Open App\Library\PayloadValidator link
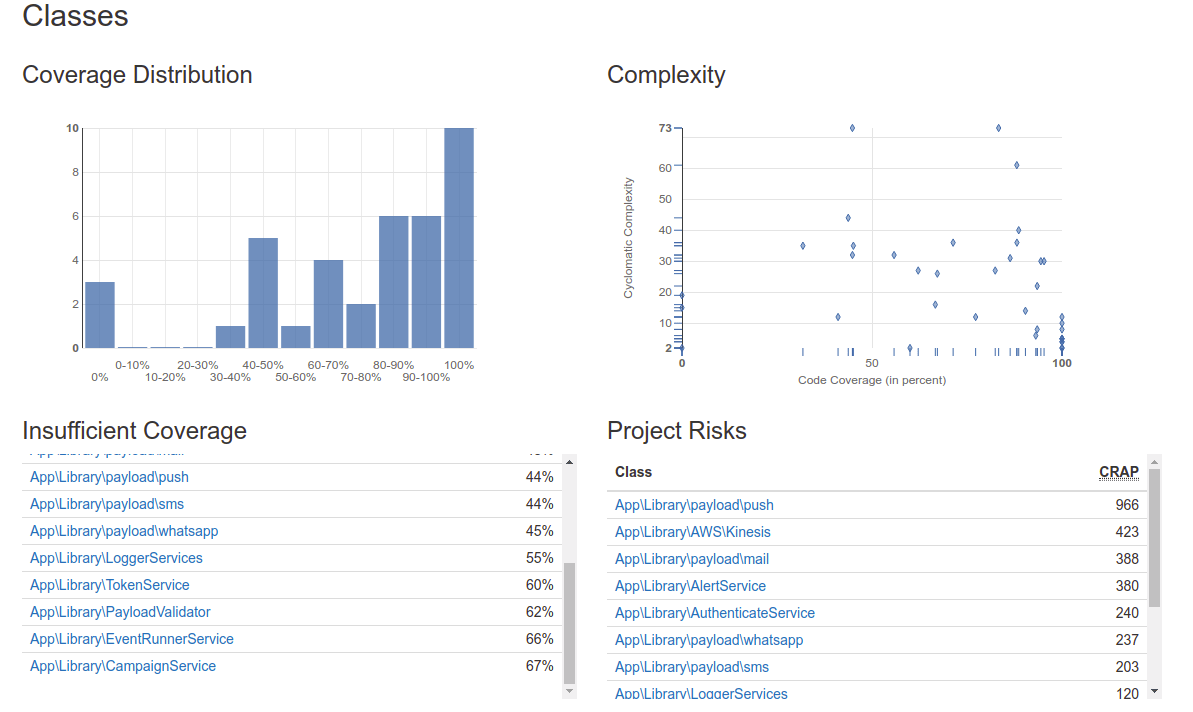The height and width of the screenshot is (712, 1193). (120, 612)
